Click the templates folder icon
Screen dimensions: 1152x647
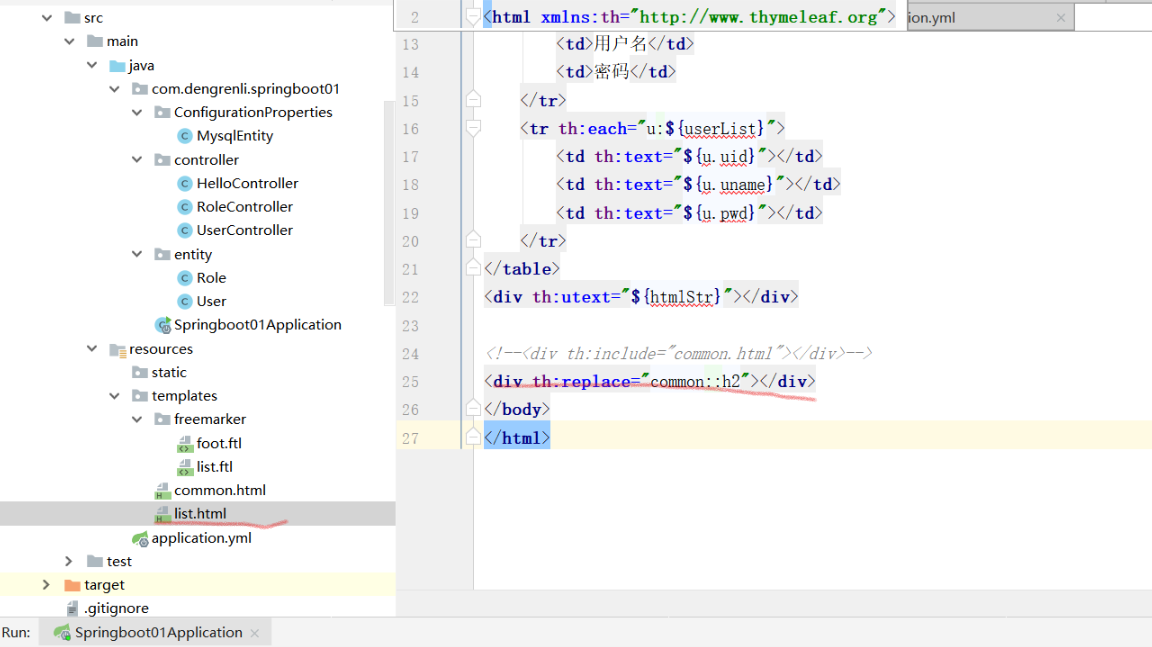coord(140,396)
